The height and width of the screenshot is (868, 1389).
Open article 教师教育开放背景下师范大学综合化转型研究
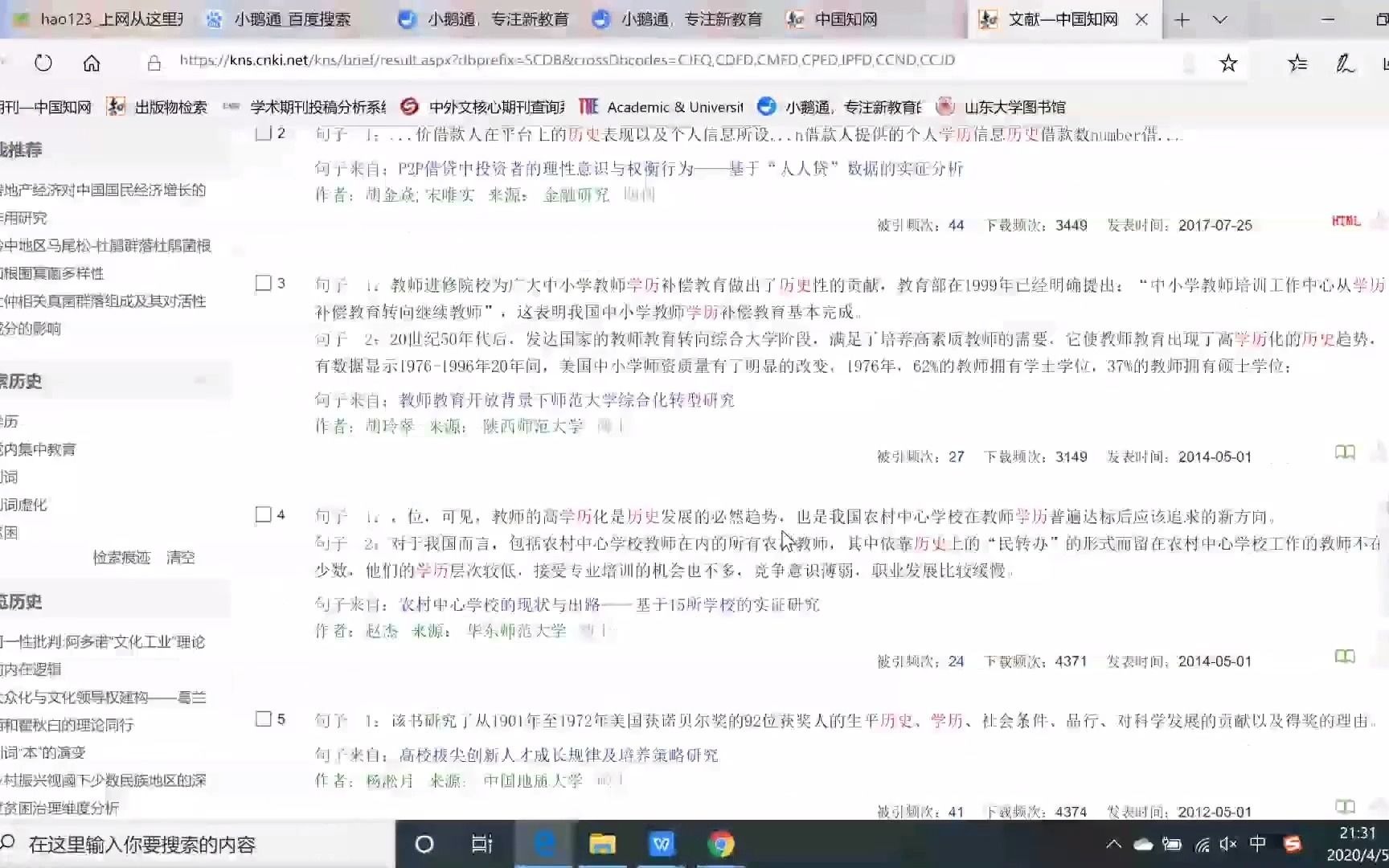[567, 400]
